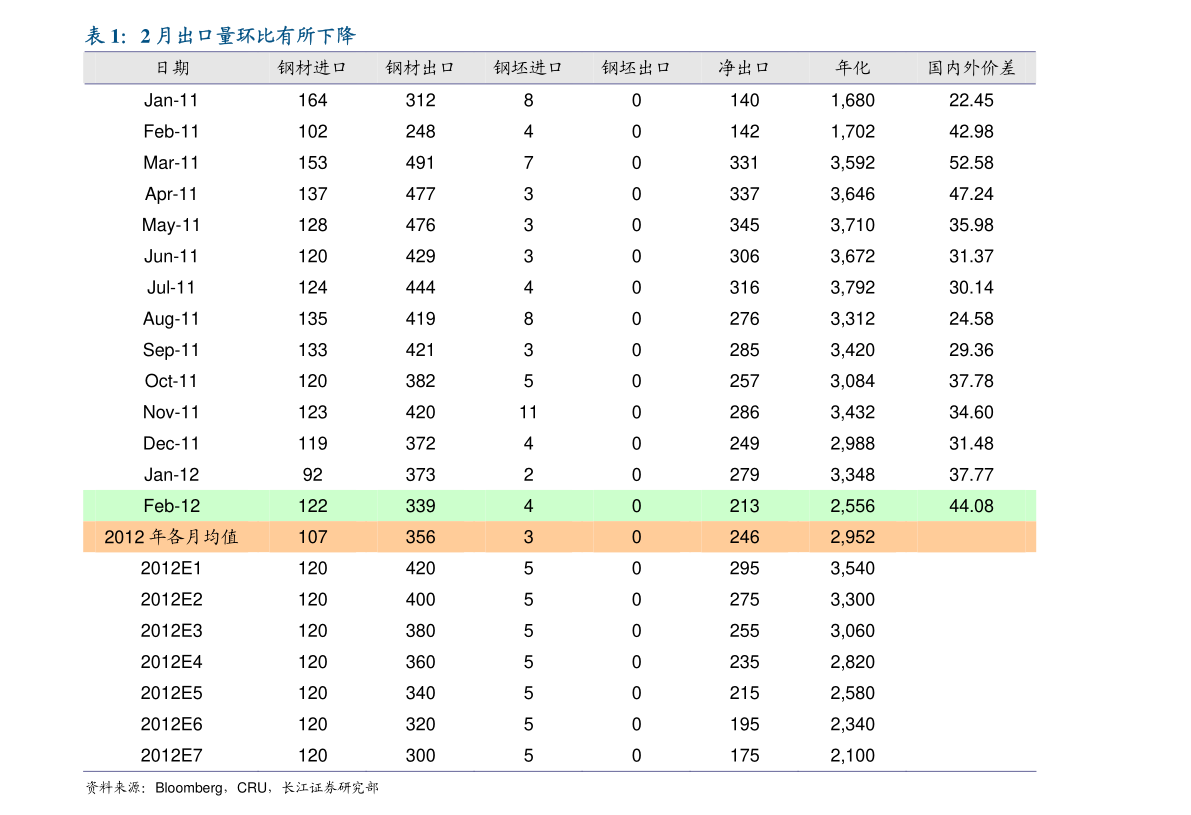1191x815 pixels.
Task: Click steel import value 102
Action: pos(312,131)
